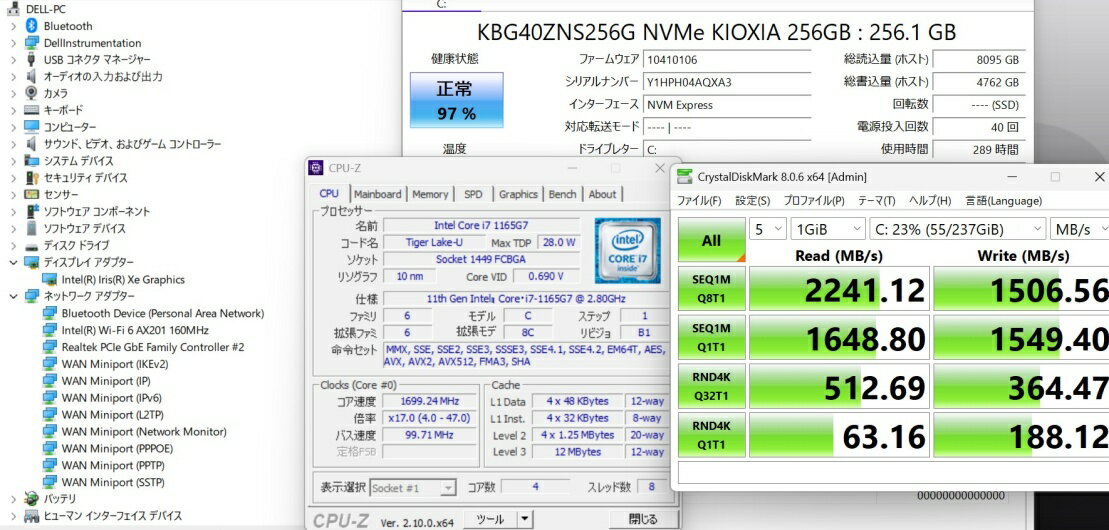The width and height of the screenshot is (1109, 530).
Task: Click the CrystalDiskMark title bar icon
Action: click(684, 177)
